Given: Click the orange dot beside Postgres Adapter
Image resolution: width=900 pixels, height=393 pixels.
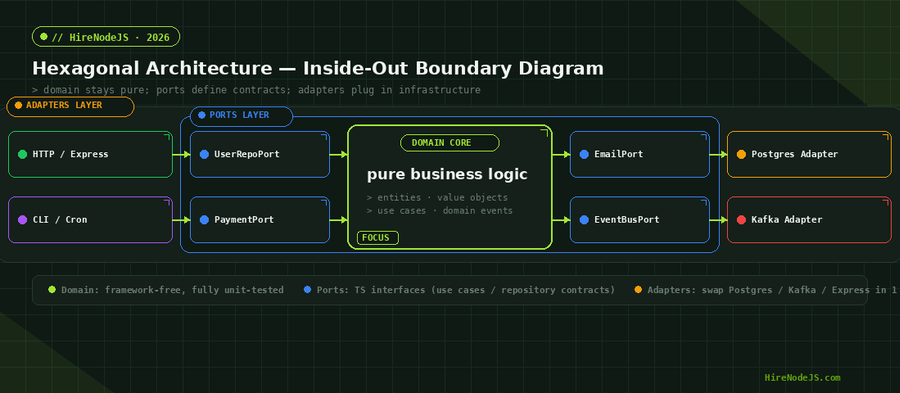Looking at the screenshot, I should click(x=741, y=154).
